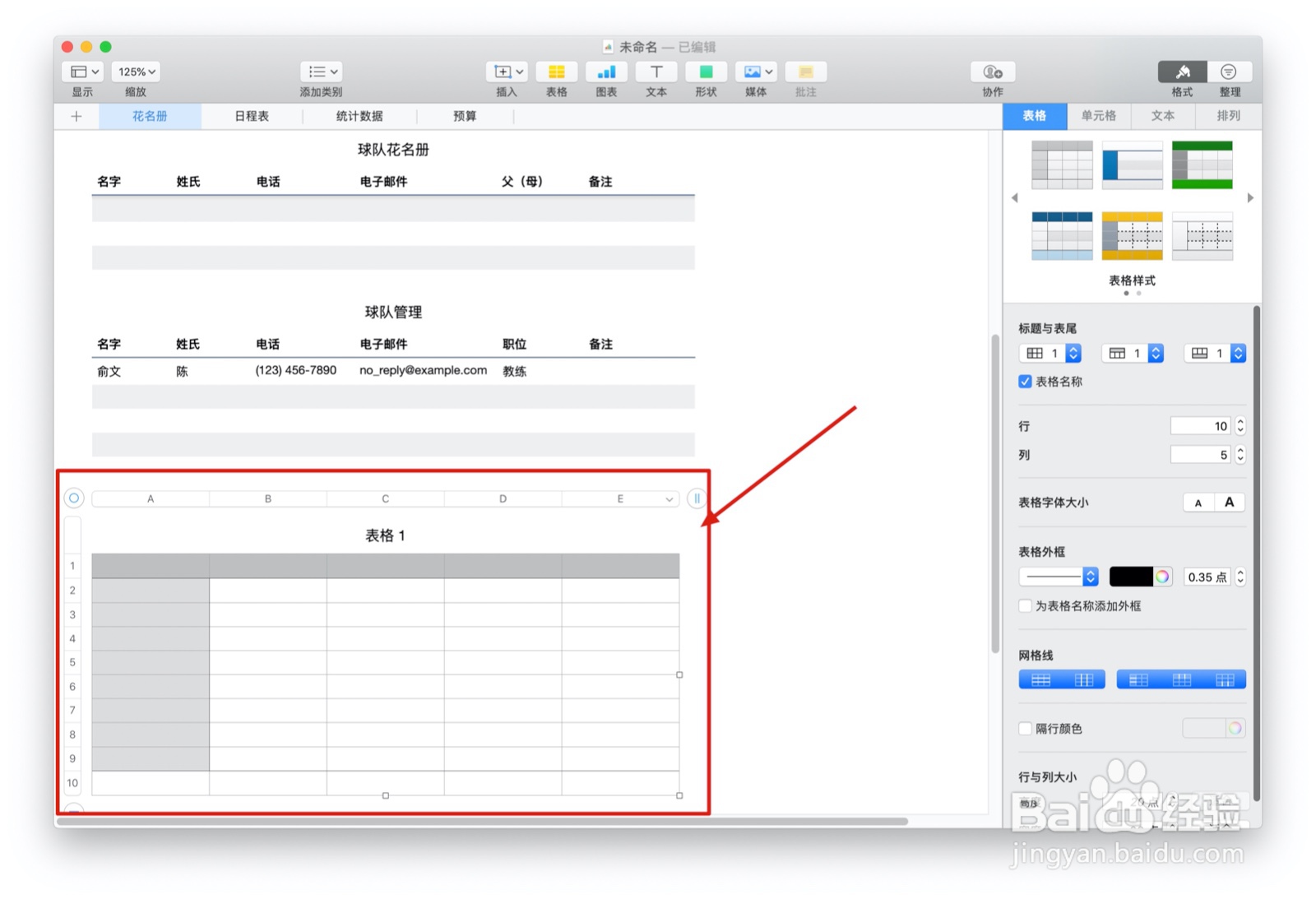Open the 添加类别 dropdown
Viewport: 1316px width, 899px height.
[321, 72]
